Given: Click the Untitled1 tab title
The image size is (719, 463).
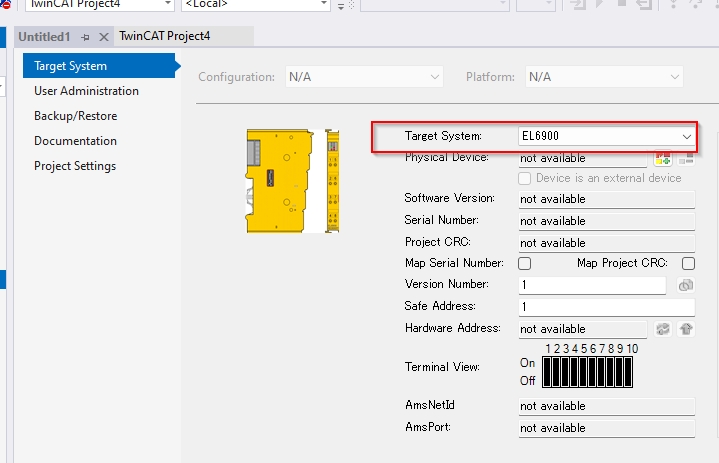Looking at the screenshot, I should [x=44, y=37].
